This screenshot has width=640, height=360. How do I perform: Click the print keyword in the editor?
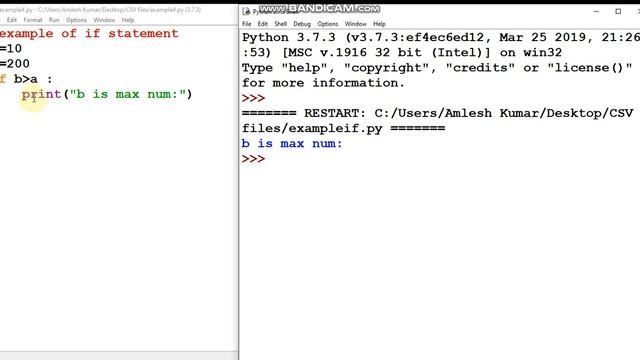41,95
